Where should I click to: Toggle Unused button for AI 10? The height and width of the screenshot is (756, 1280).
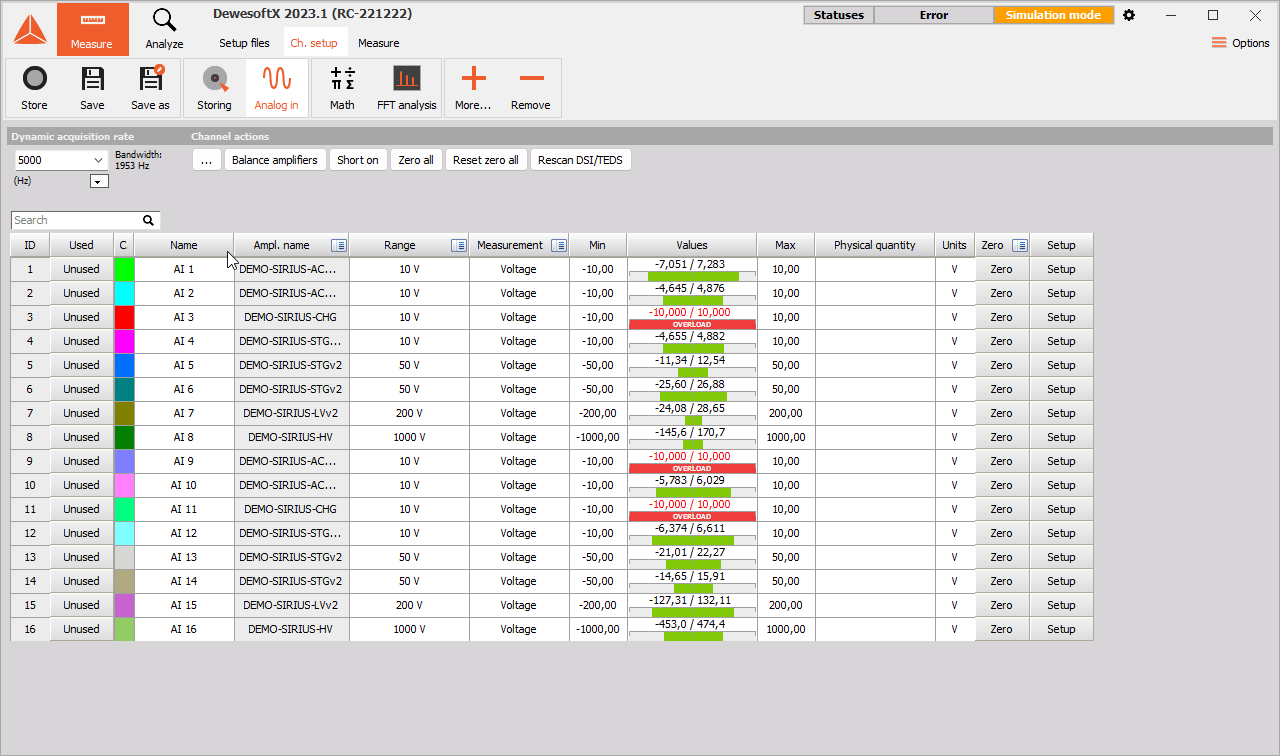click(82, 485)
